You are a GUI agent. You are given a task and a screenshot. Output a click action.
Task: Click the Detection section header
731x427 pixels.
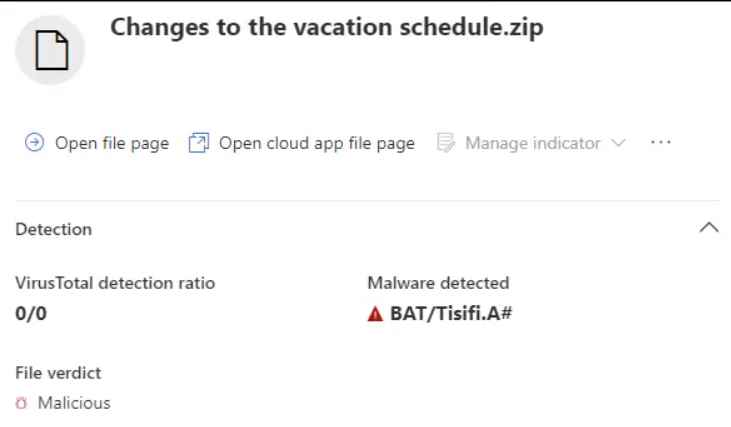(x=54, y=229)
